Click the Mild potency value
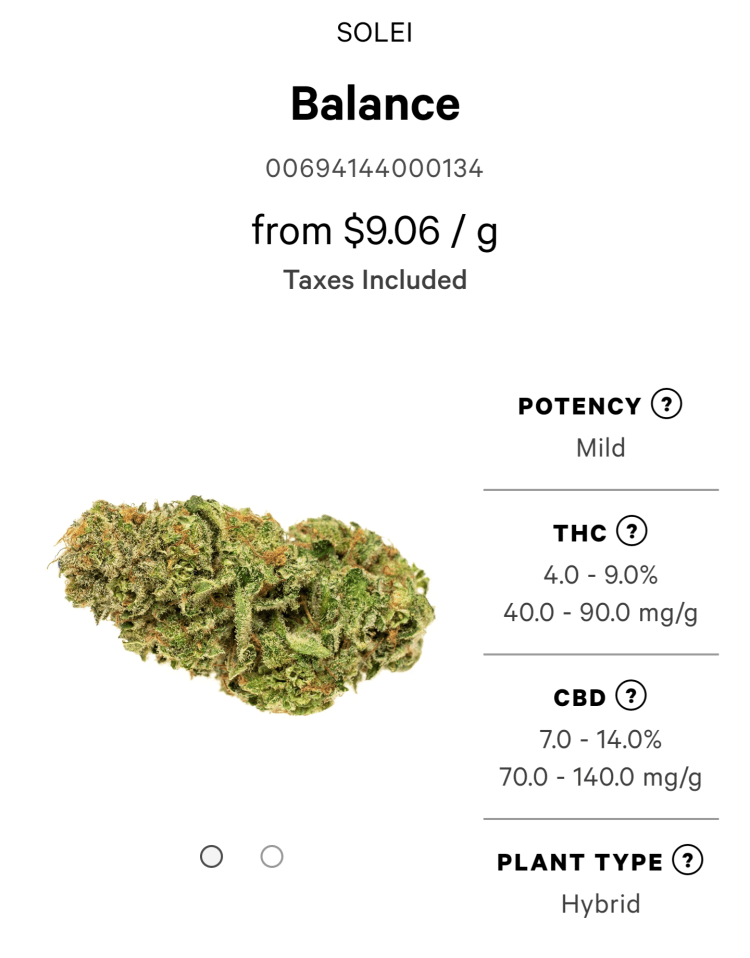Viewport: 750px width, 958px height. 600,447
